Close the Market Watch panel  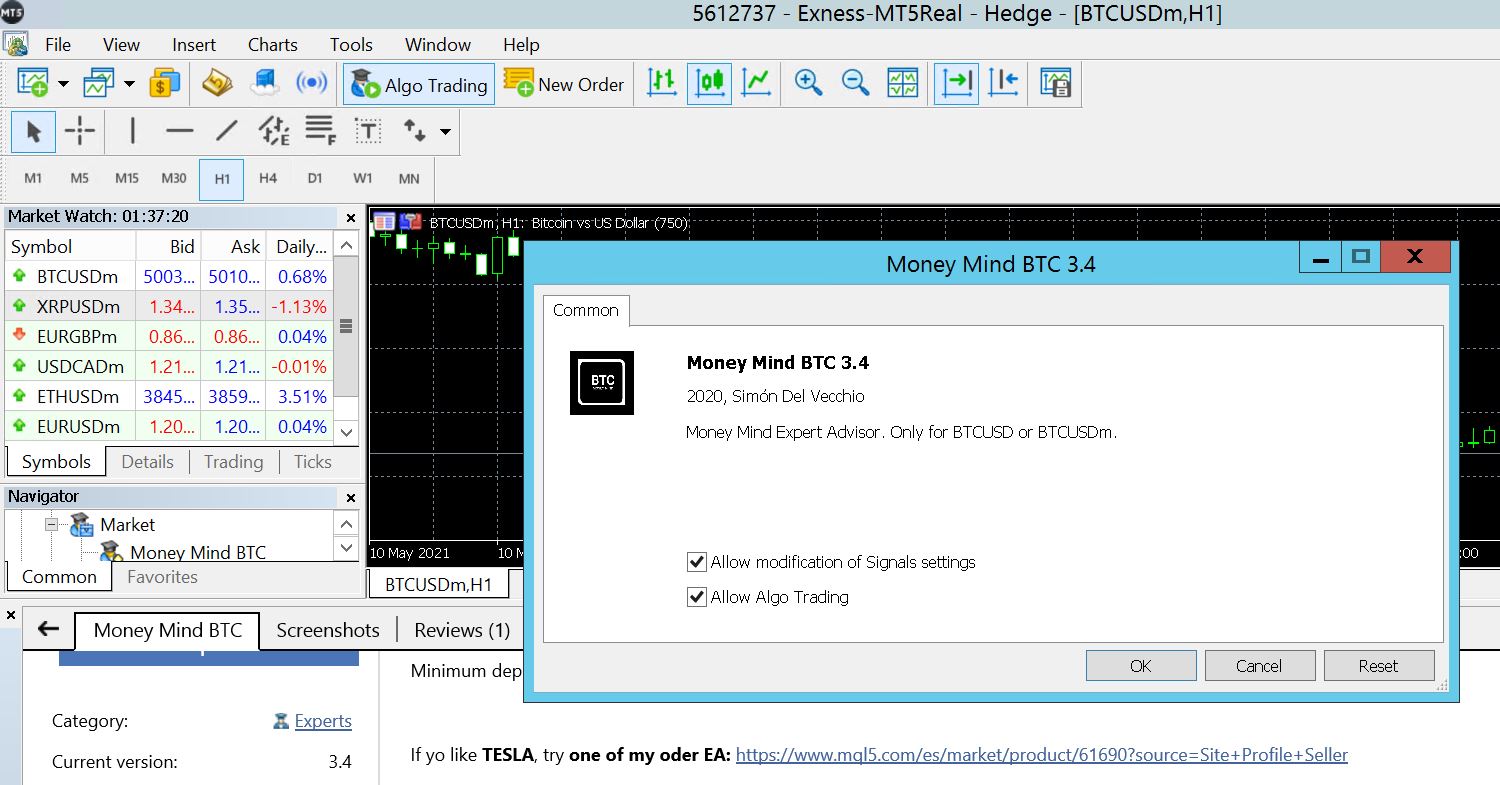point(351,217)
